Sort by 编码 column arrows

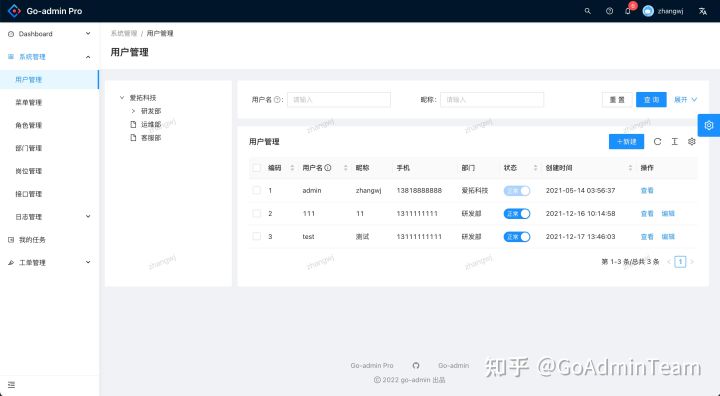(x=292, y=168)
